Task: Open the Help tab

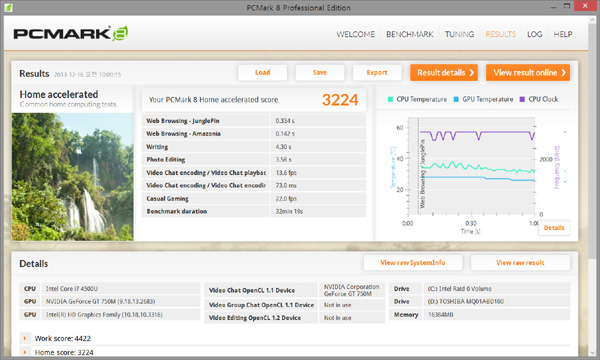Action: coord(563,34)
